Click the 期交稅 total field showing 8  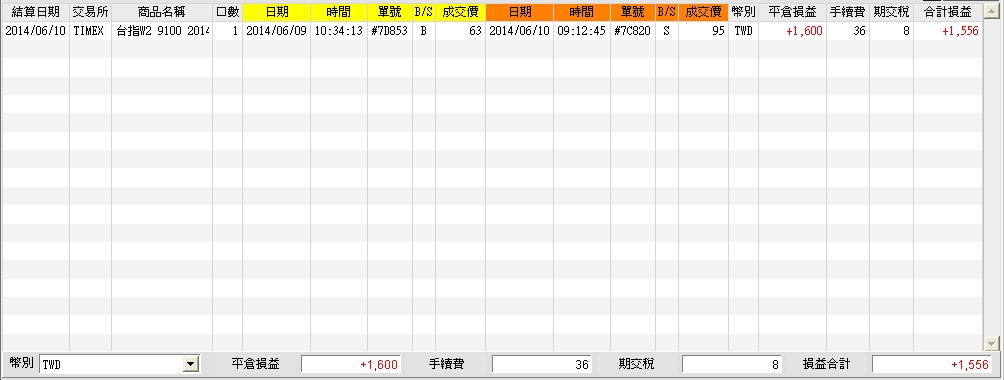click(x=732, y=365)
